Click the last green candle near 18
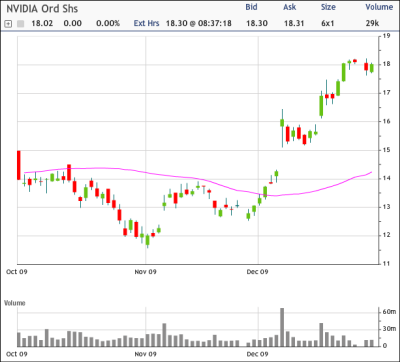Screen dimensions: 400x362 (x=372, y=68)
